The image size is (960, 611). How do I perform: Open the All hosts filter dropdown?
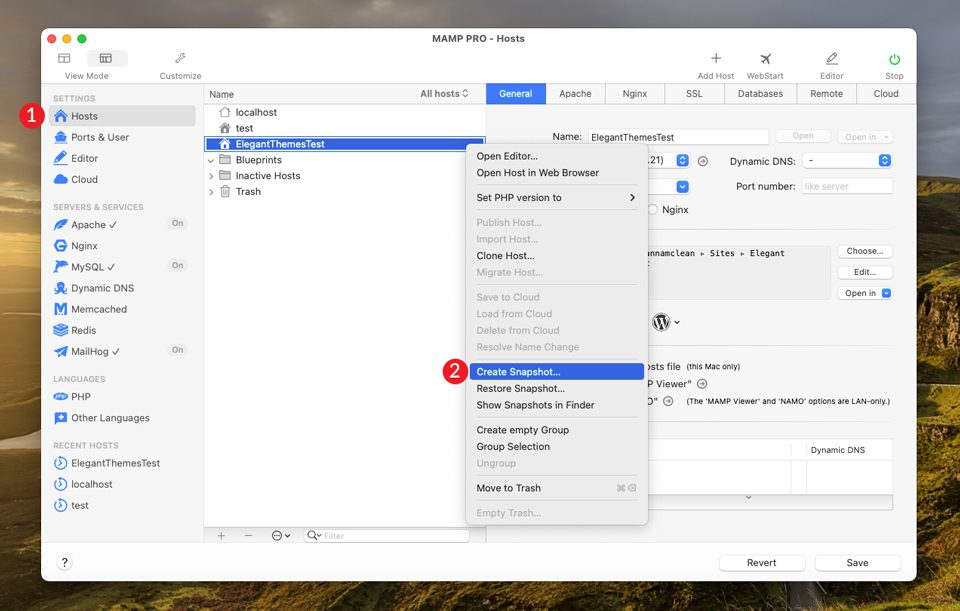tap(445, 93)
